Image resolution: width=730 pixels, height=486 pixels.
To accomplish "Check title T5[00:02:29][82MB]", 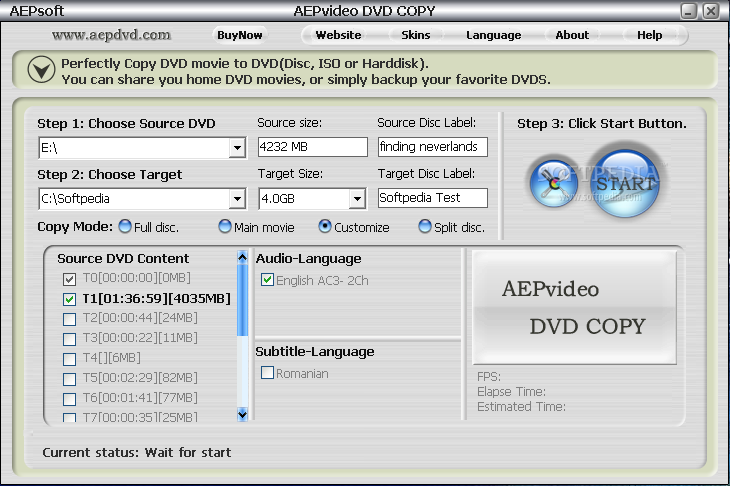I will point(69,379).
